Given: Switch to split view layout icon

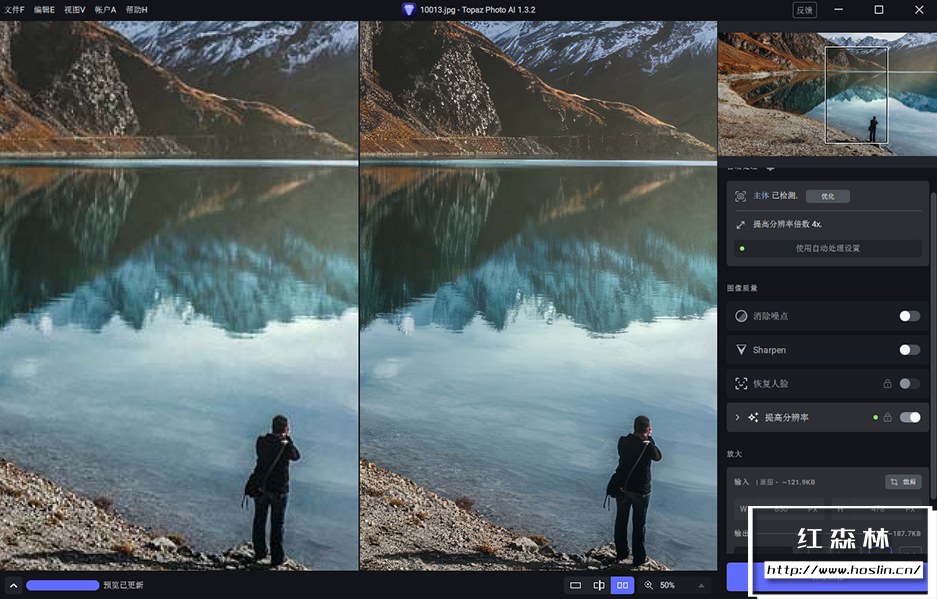Looking at the screenshot, I should point(599,585).
